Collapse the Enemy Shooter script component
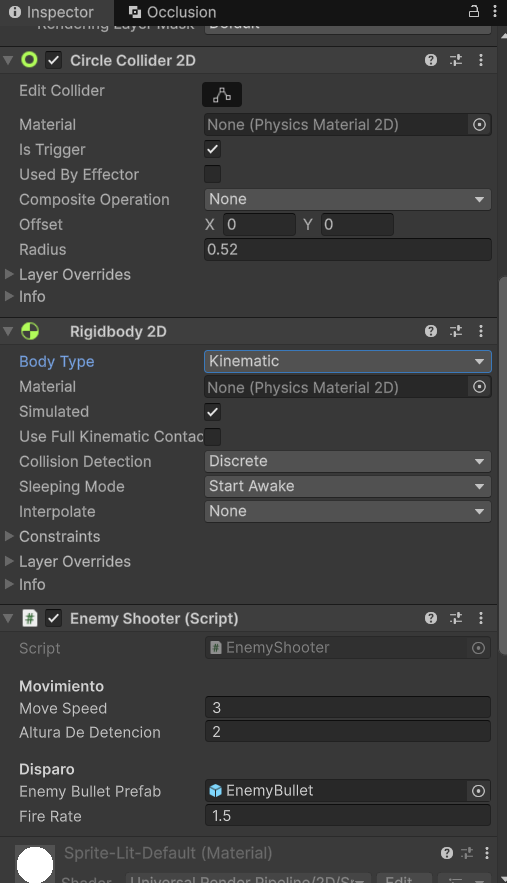 click(x=8, y=618)
